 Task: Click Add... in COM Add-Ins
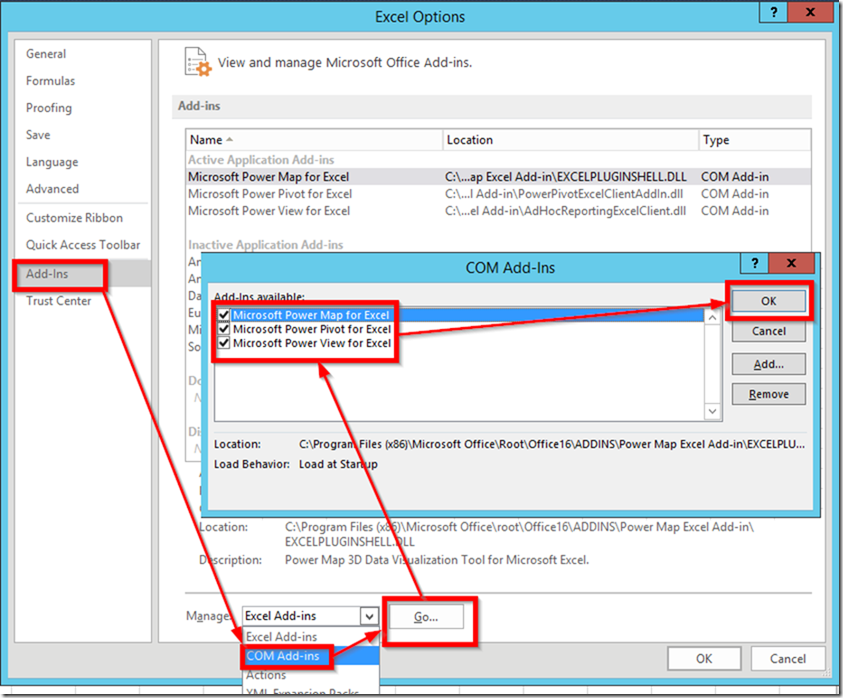(768, 365)
